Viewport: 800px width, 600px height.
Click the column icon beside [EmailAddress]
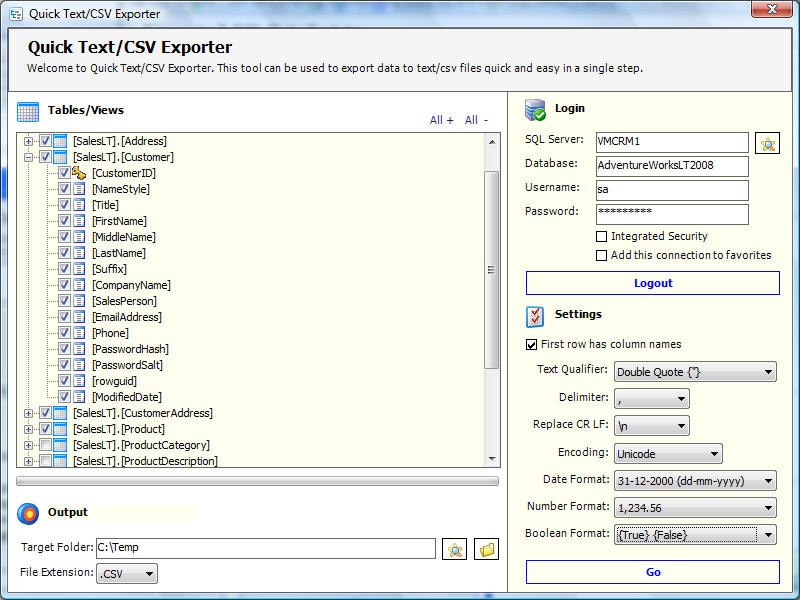pyautogui.click(x=79, y=317)
